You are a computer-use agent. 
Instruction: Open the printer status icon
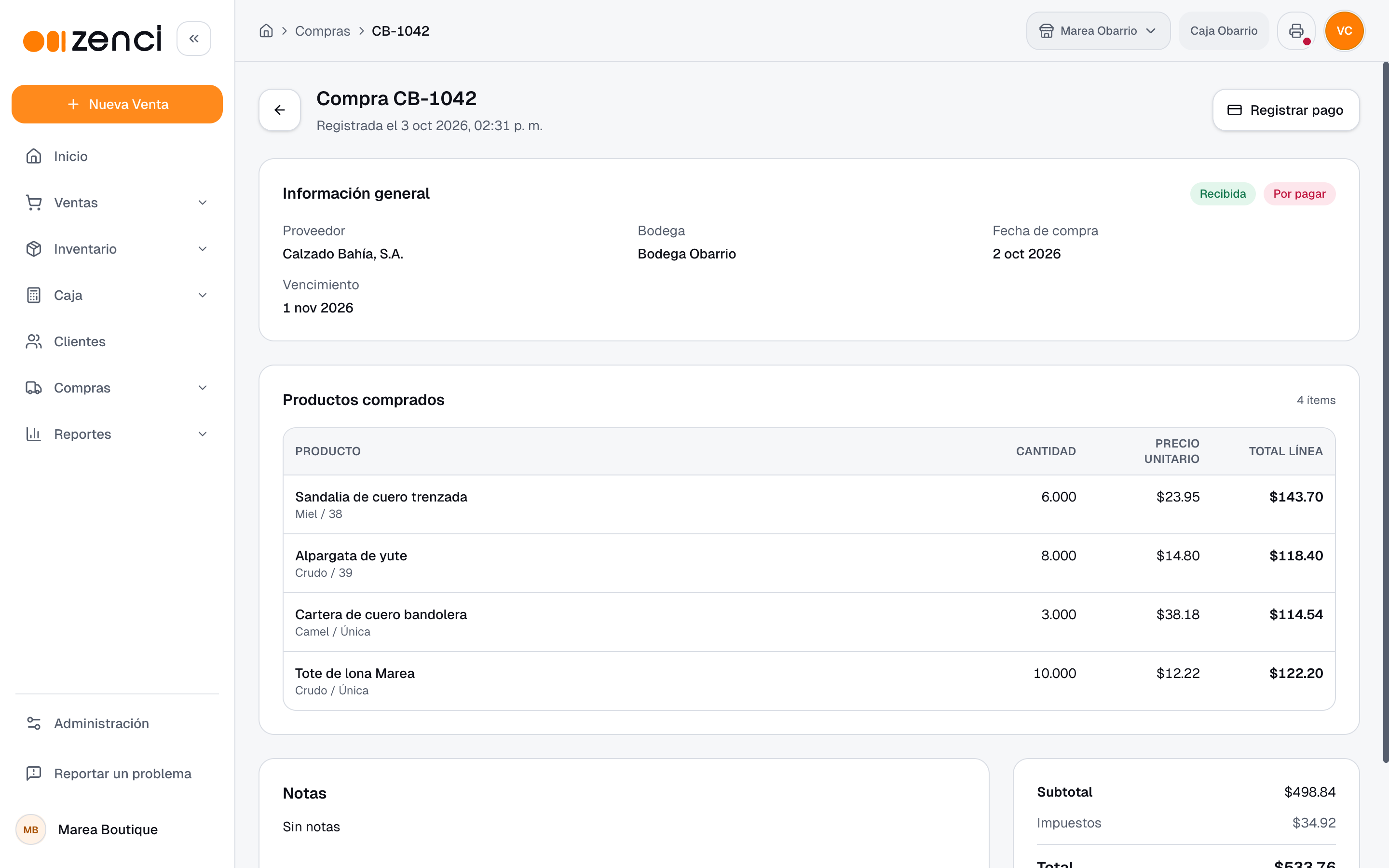click(1296, 31)
